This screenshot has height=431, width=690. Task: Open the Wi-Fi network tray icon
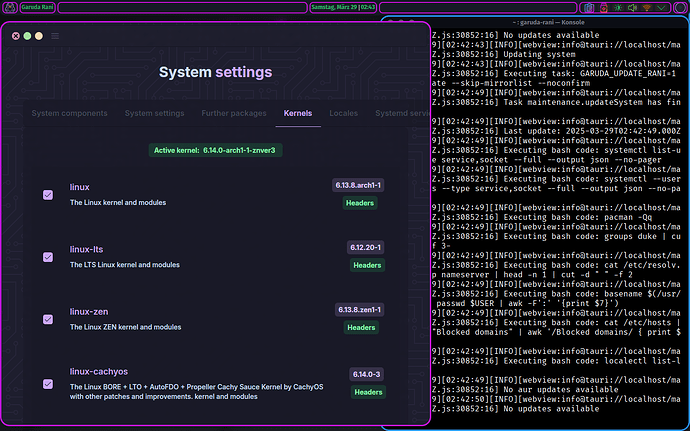pos(646,8)
